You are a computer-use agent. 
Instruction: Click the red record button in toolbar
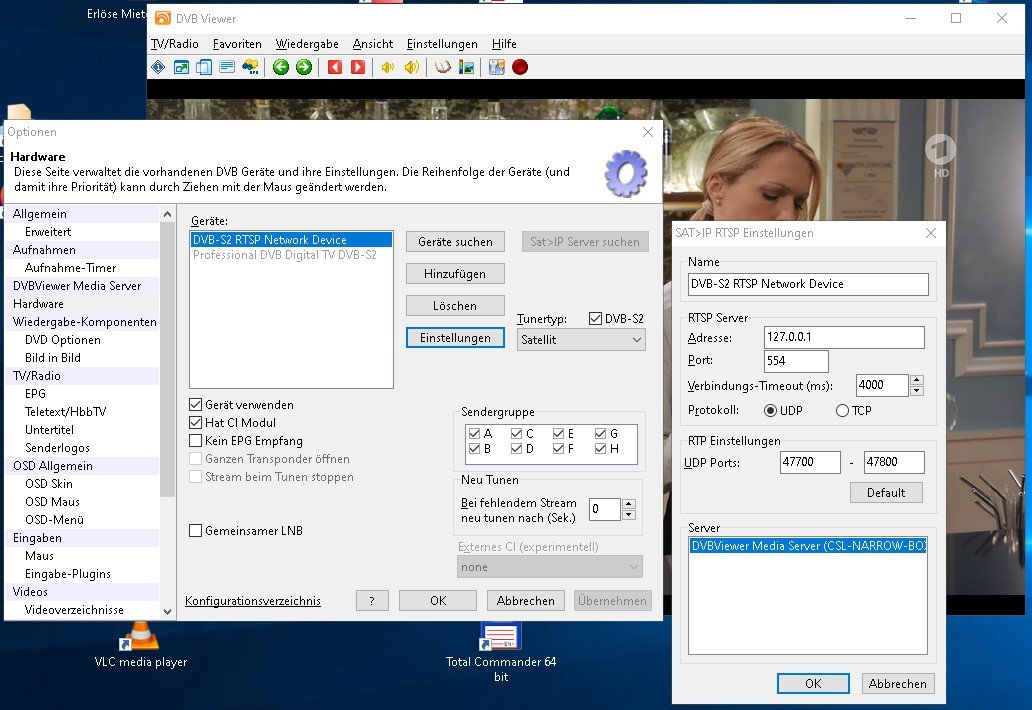520,68
